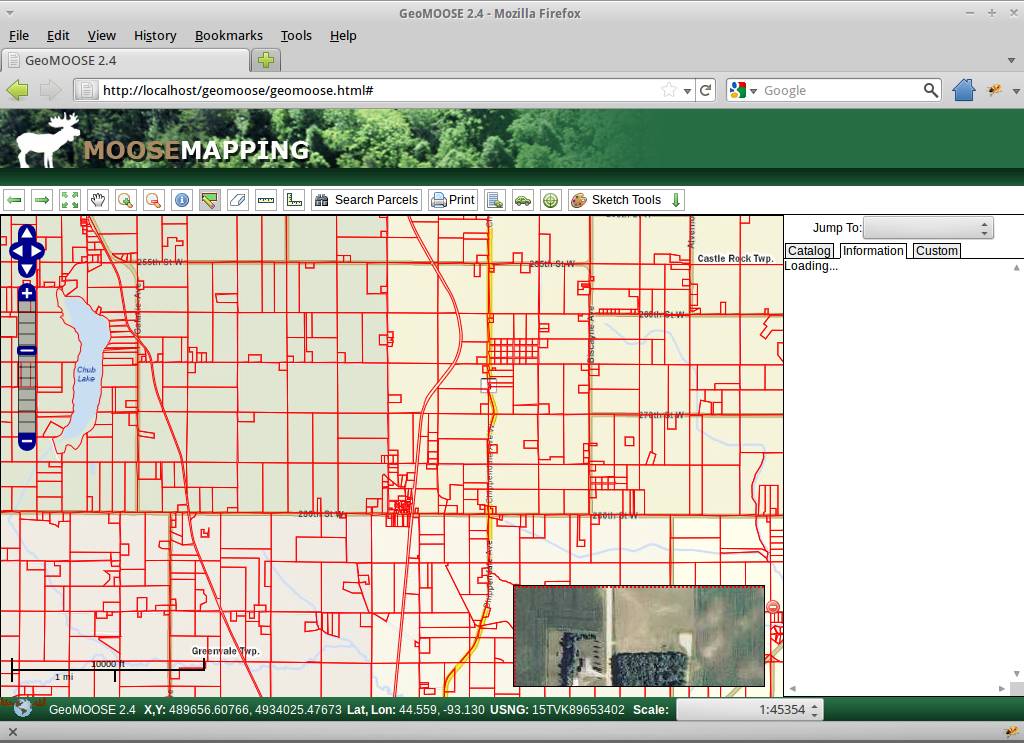The width and height of the screenshot is (1024, 743).
Task: Pan the map down with the navigation arrow
Action: tap(27, 268)
